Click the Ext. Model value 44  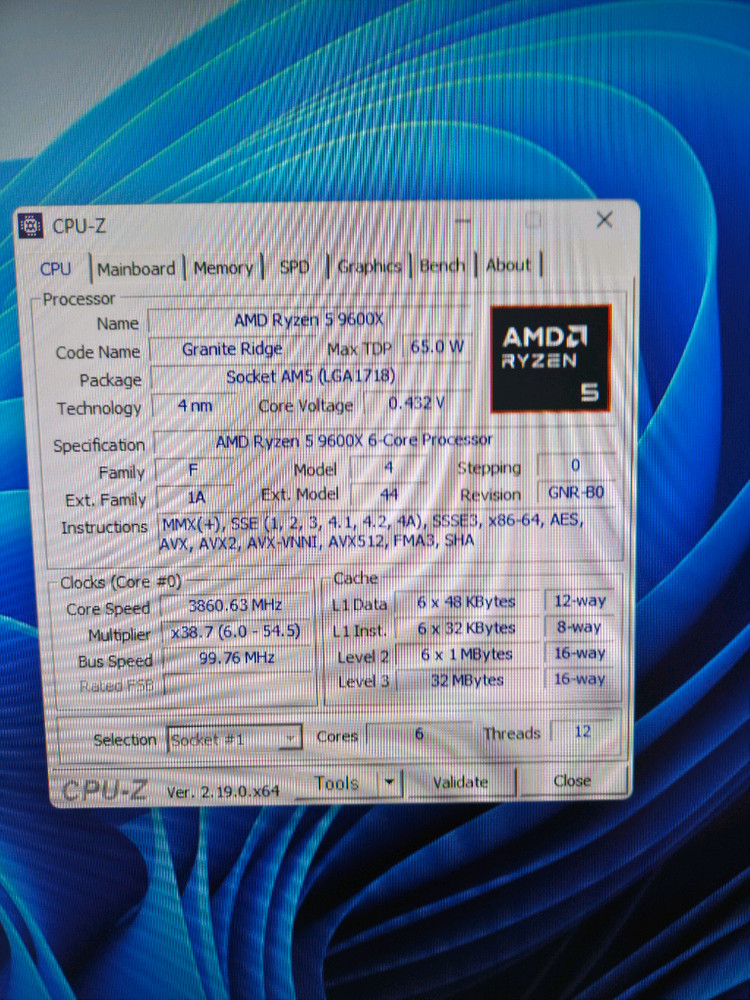[388, 494]
